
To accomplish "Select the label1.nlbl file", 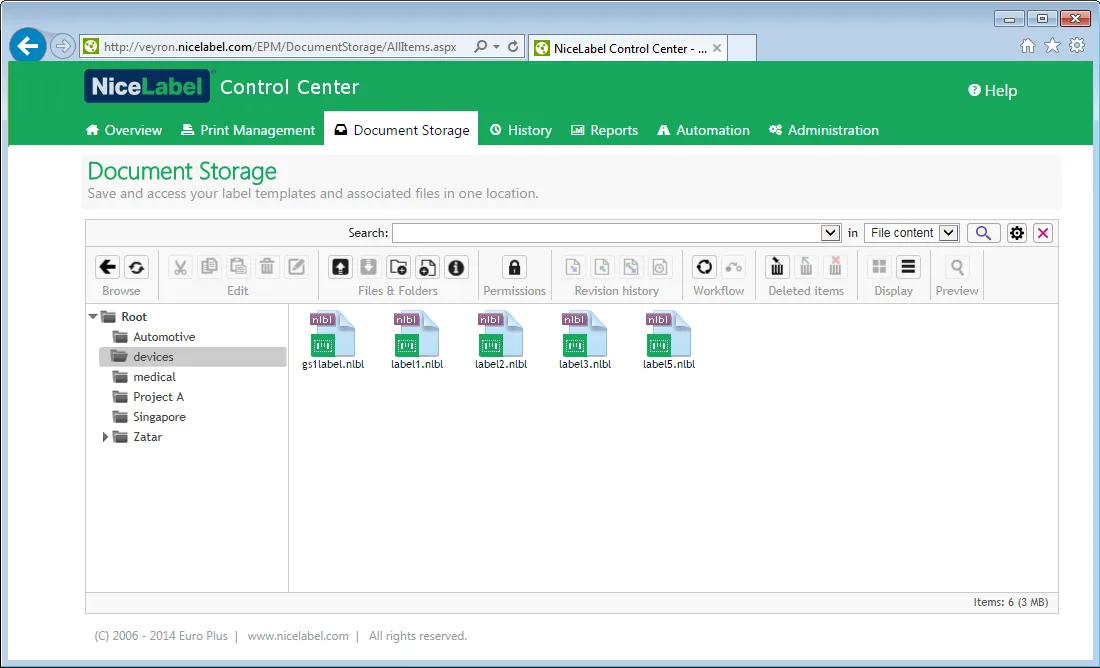I will [x=417, y=340].
